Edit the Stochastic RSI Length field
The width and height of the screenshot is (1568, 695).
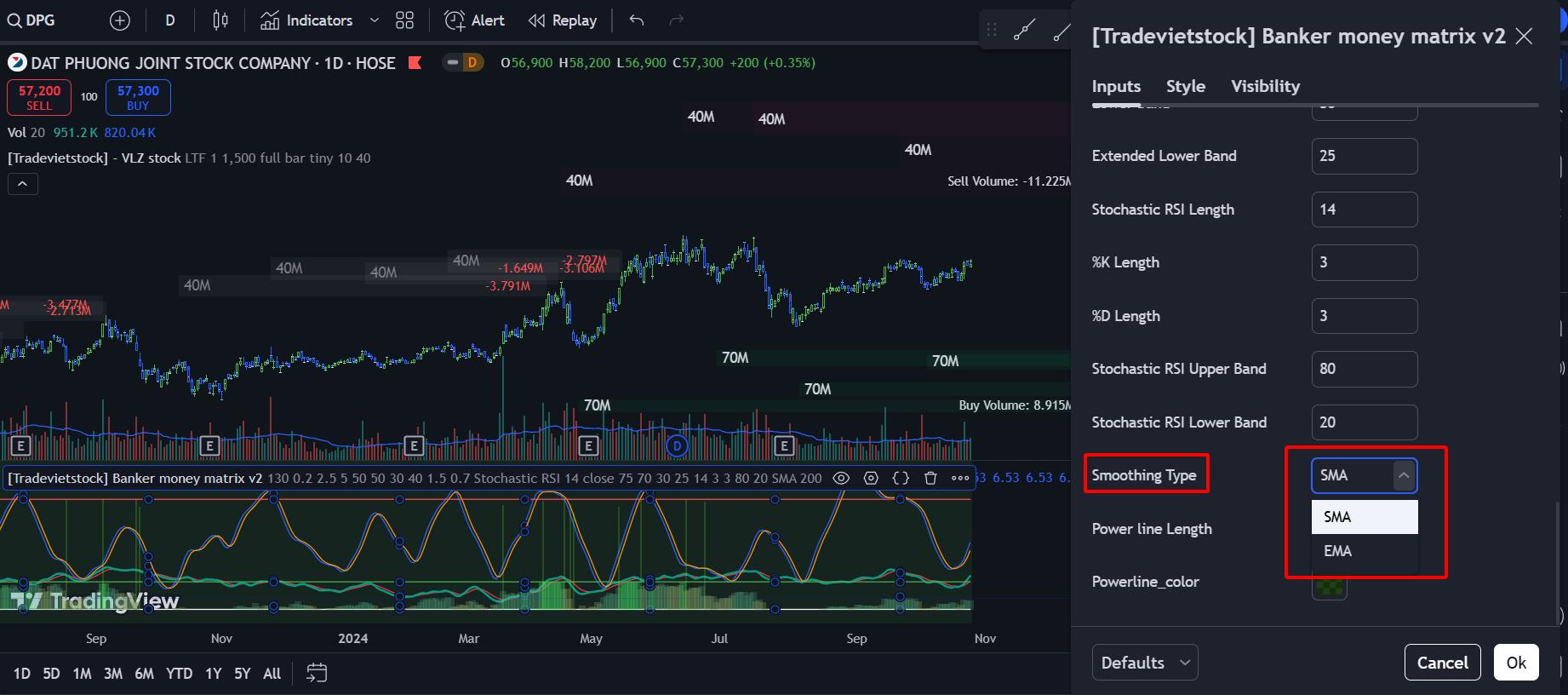coord(1365,210)
